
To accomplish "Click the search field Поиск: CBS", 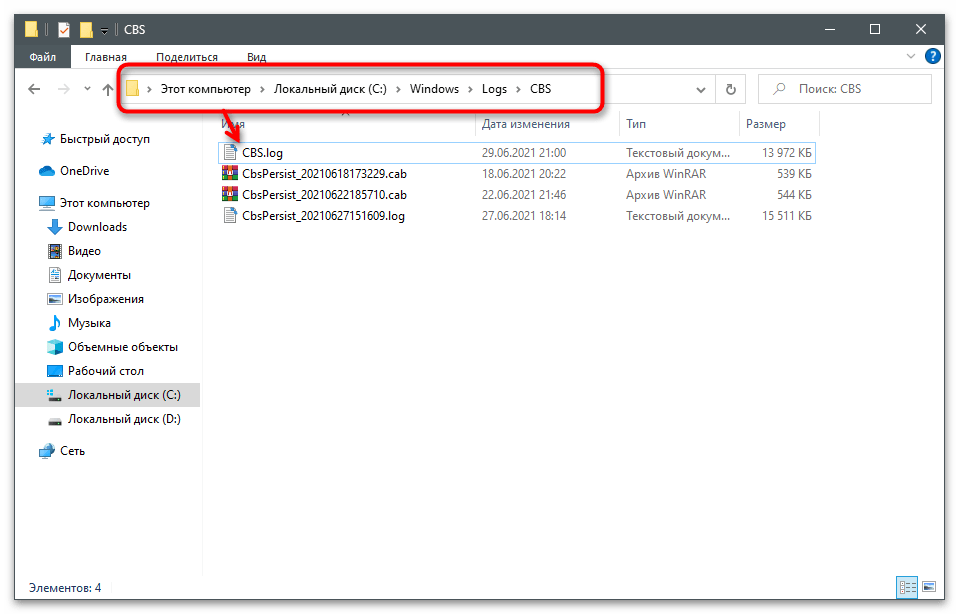I will pyautogui.click(x=845, y=89).
